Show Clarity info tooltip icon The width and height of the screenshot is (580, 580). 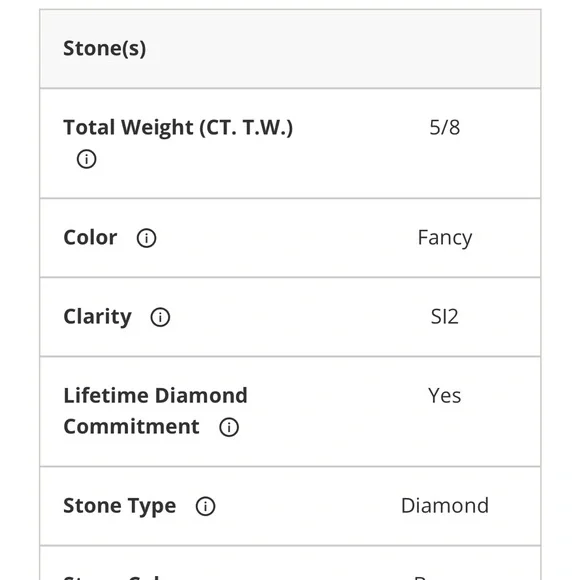click(160, 317)
